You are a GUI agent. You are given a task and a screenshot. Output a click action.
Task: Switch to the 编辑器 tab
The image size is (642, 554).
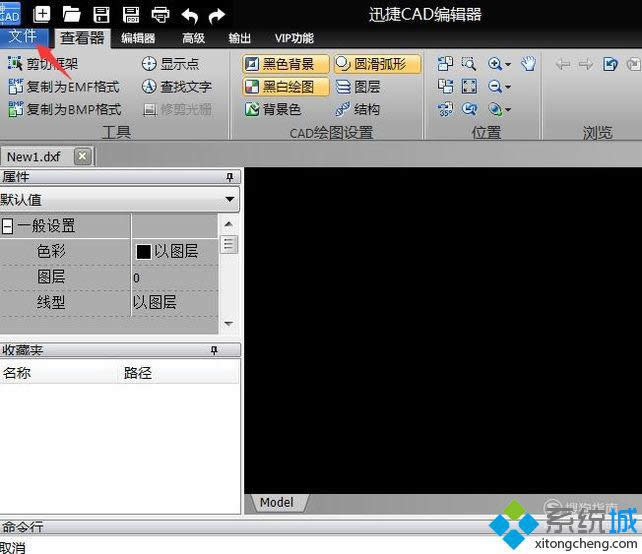tap(138, 38)
